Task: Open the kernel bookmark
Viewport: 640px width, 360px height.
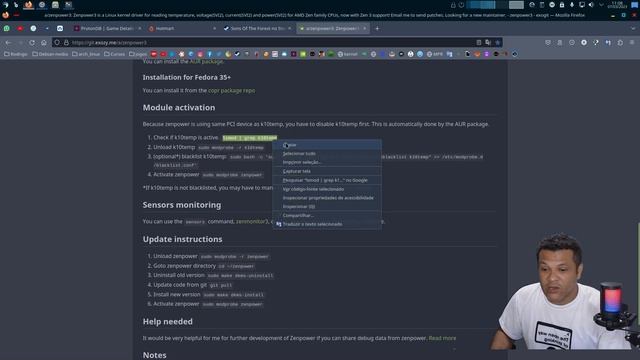Action: pos(347,54)
